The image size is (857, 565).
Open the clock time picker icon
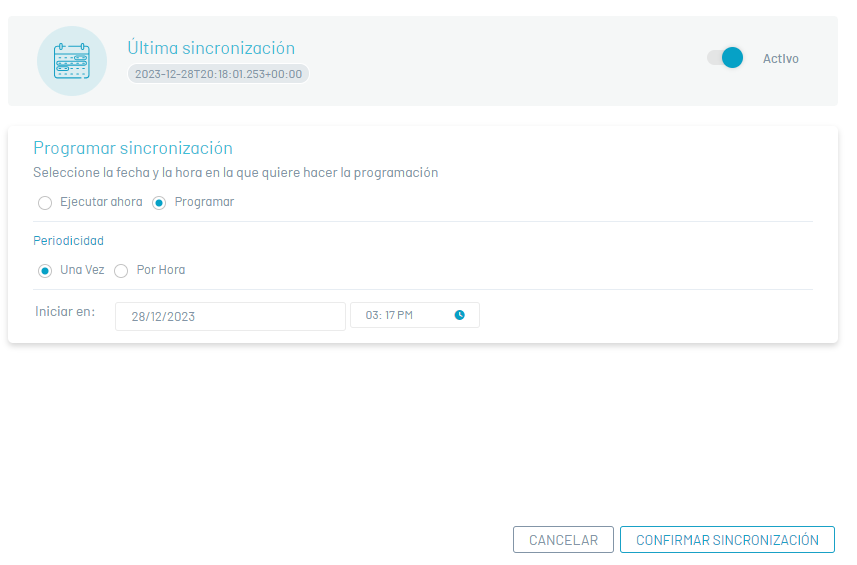point(460,315)
